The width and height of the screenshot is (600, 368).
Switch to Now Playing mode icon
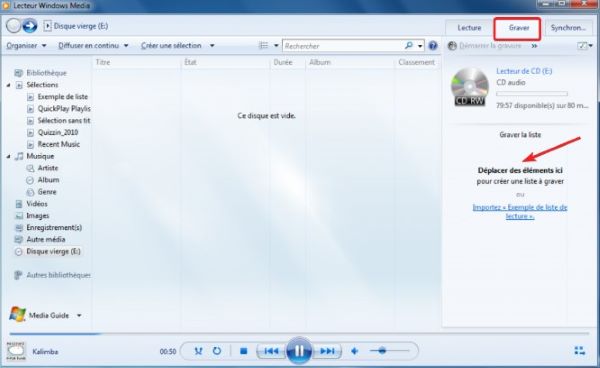click(579, 351)
